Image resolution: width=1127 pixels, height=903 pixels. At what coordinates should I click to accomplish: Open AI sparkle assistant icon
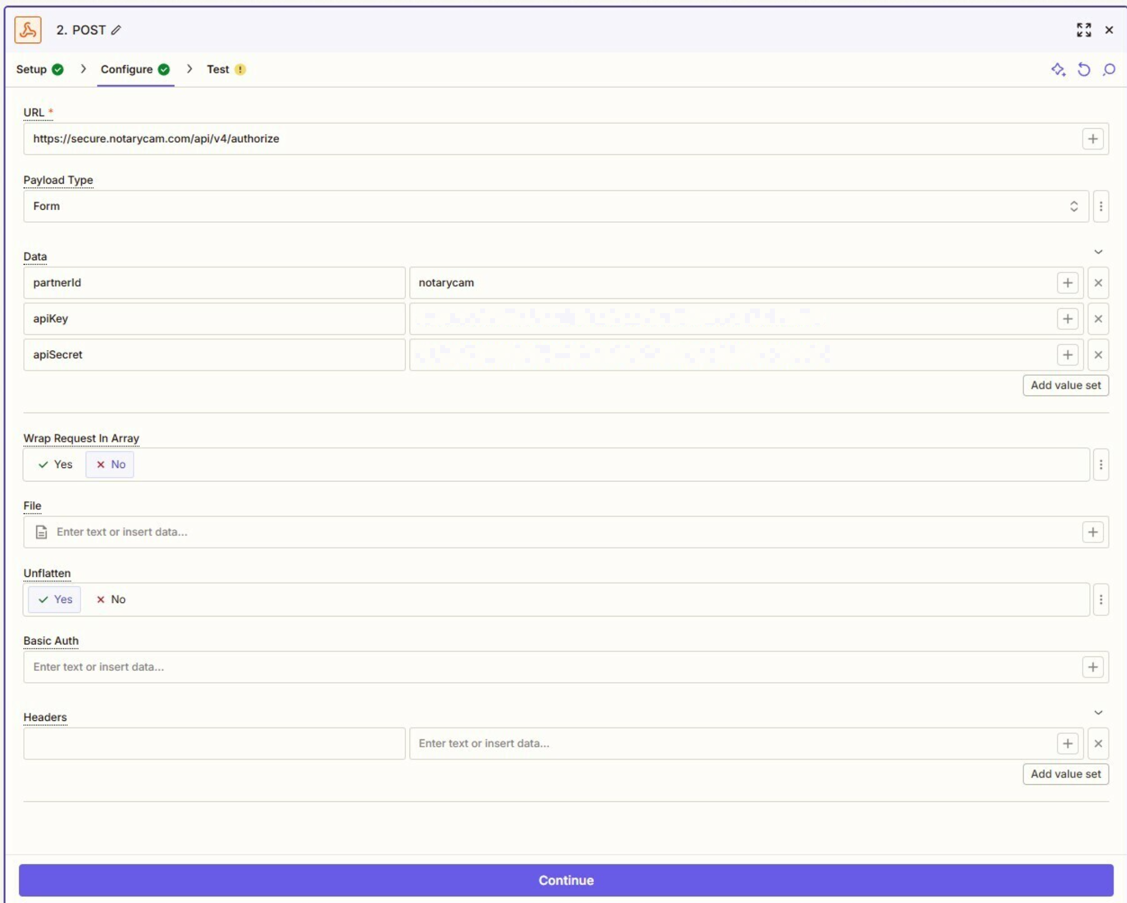[x=1058, y=70]
